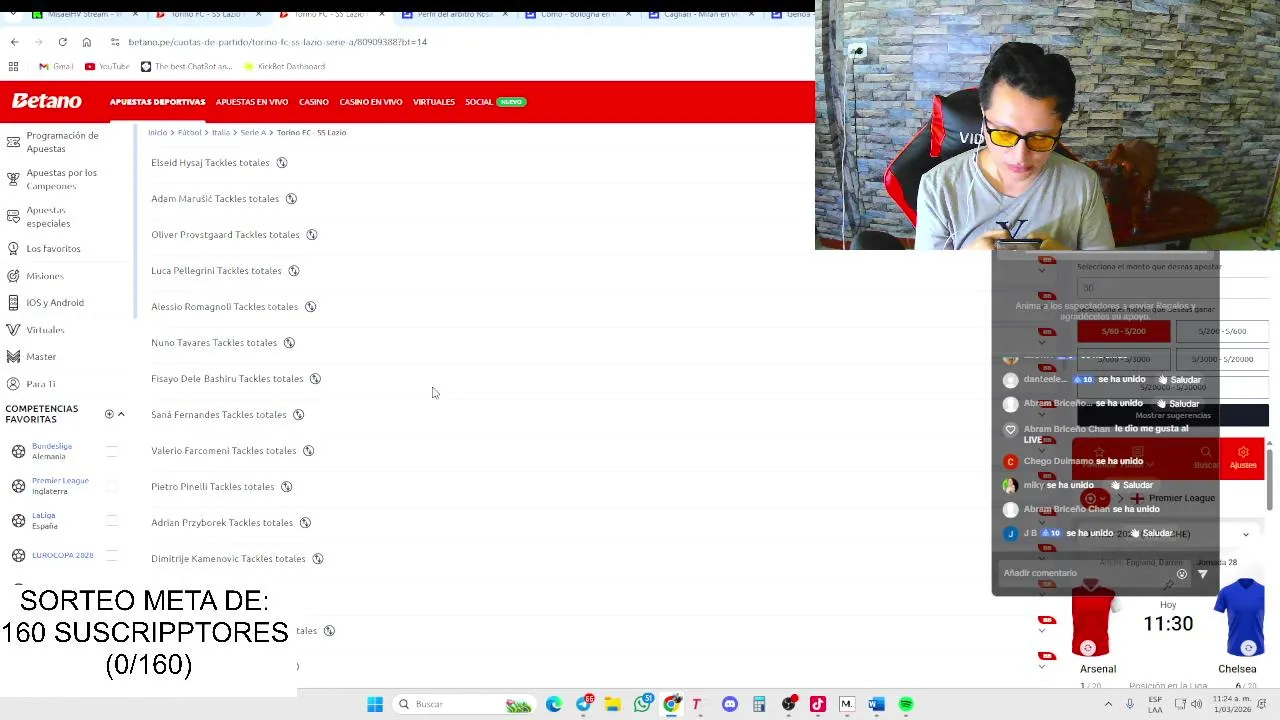Click the Betano logo
The width and height of the screenshot is (1280, 720).
pyautogui.click(x=47, y=101)
